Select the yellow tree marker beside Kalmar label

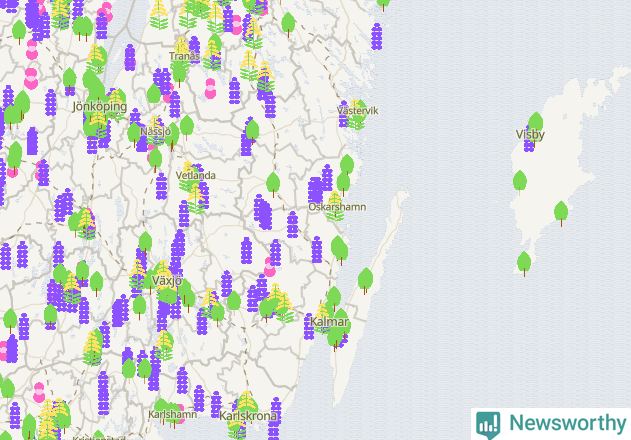pyautogui.click(x=323, y=317)
